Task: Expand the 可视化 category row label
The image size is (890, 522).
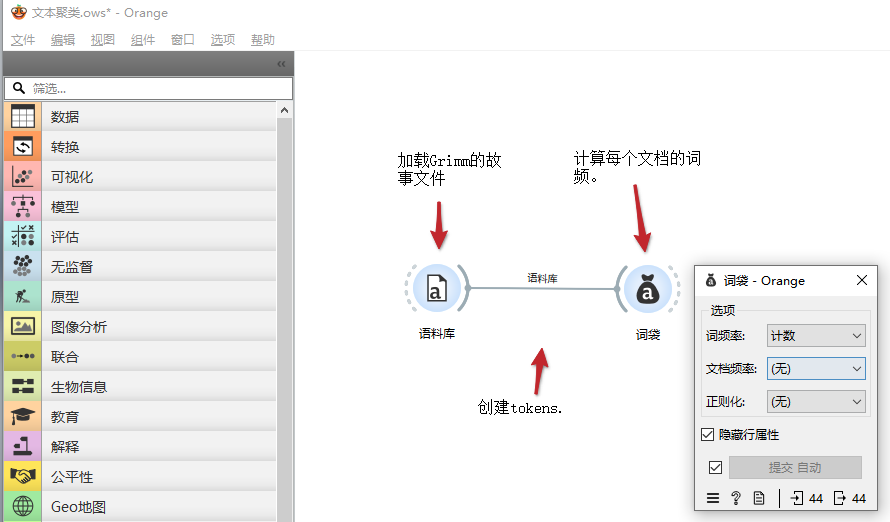Action: coord(72,177)
